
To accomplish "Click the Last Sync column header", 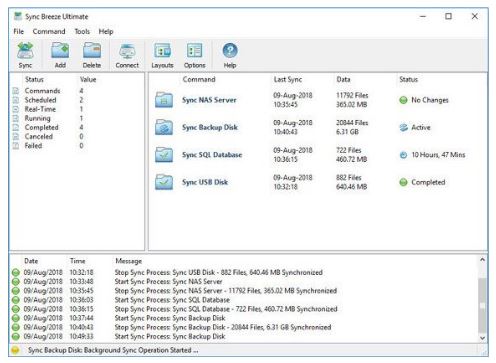I will 288,79.
